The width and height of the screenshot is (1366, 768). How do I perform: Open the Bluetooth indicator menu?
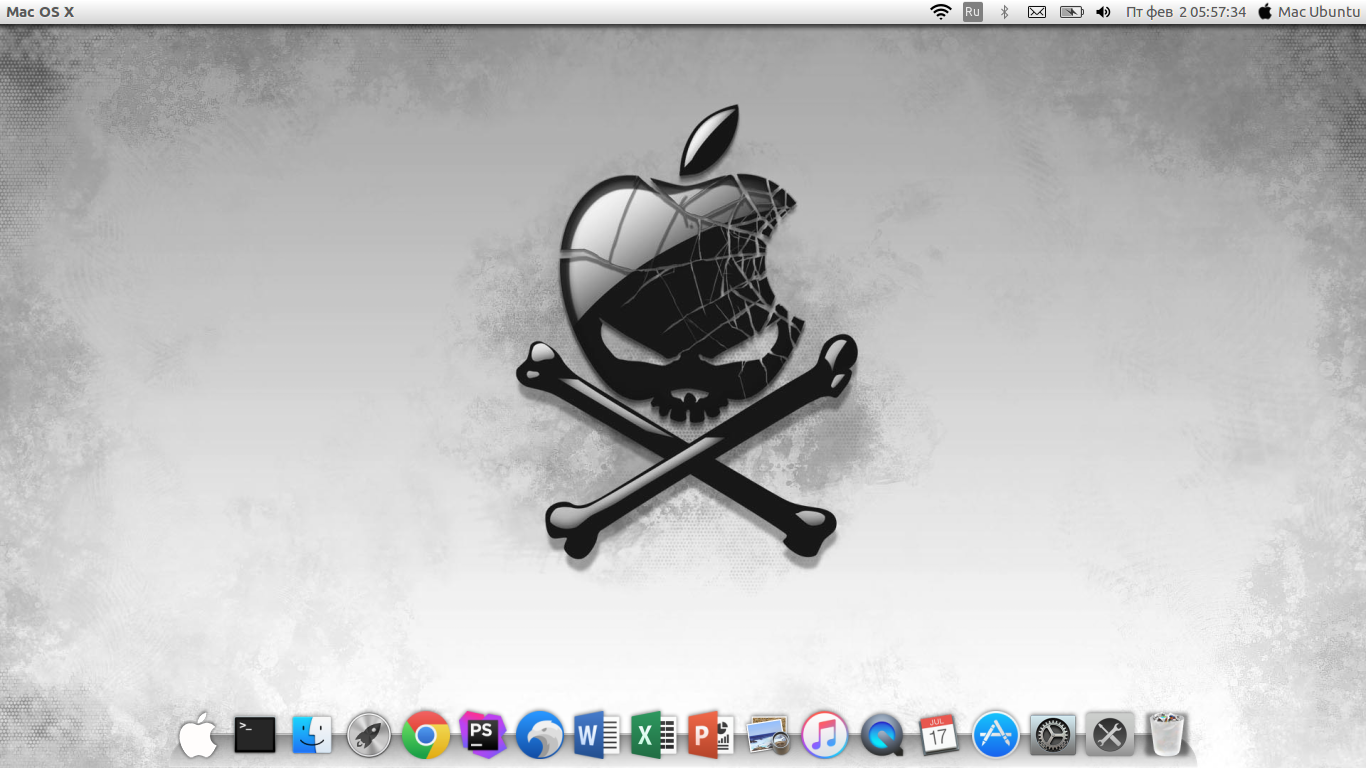coord(1005,12)
